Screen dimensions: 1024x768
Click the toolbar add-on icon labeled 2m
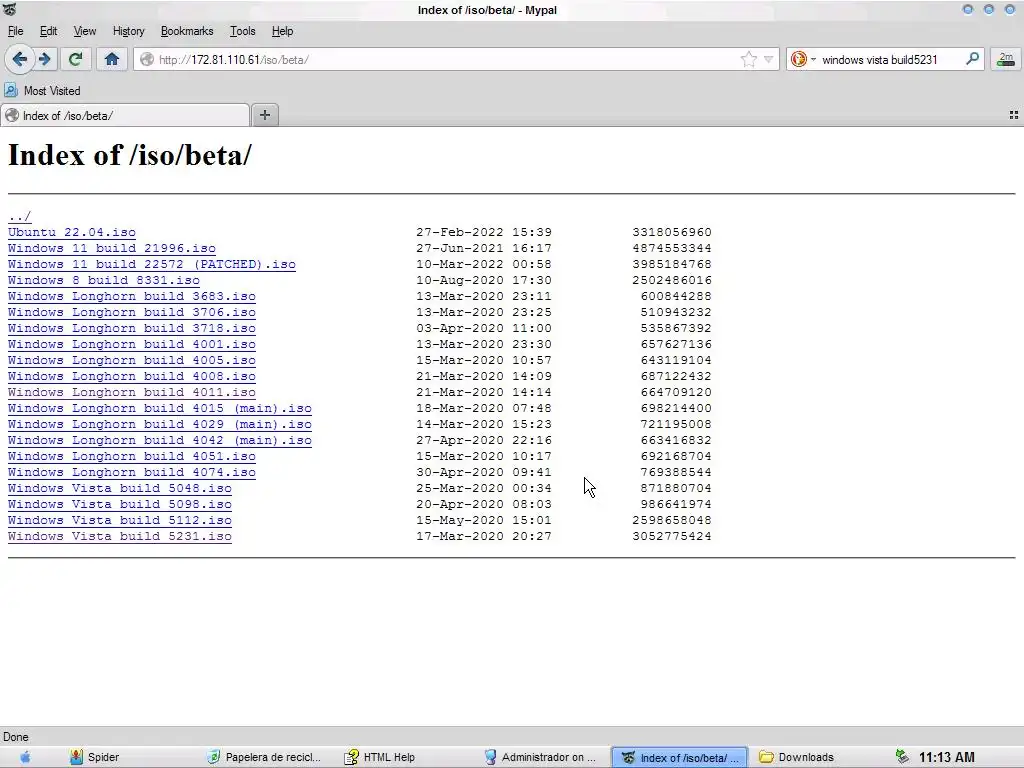[x=1006, y=59]
